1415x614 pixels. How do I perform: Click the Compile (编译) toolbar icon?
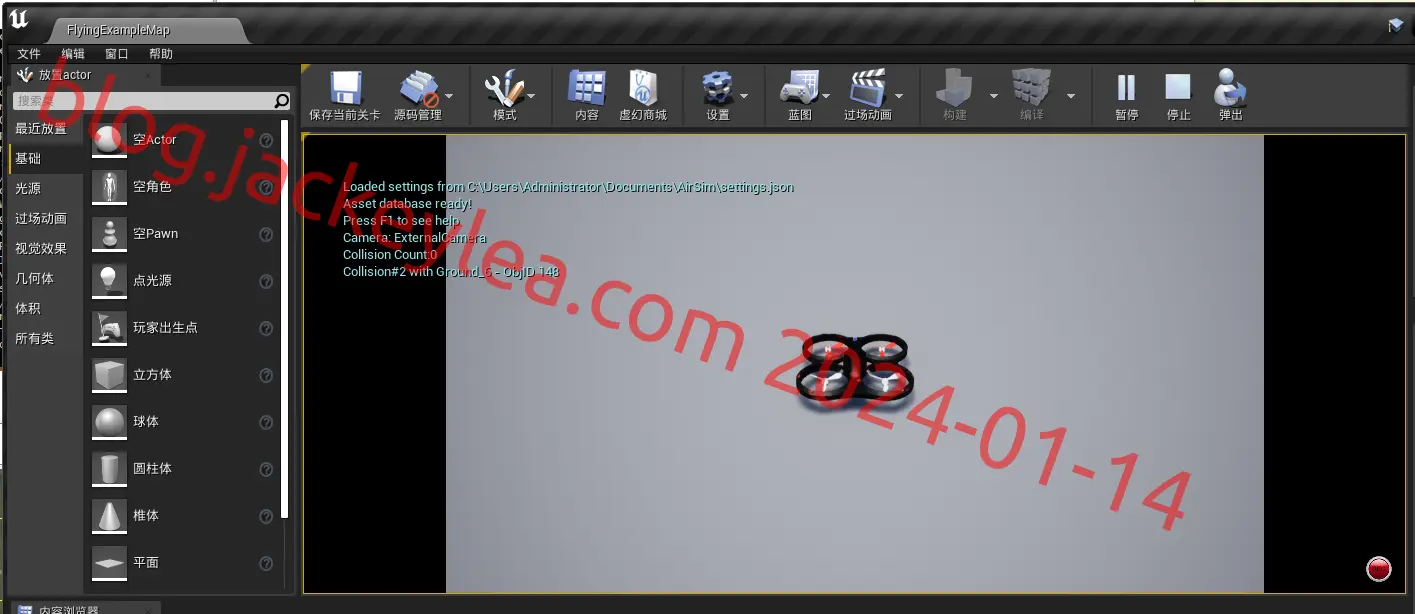point(1031,88)
